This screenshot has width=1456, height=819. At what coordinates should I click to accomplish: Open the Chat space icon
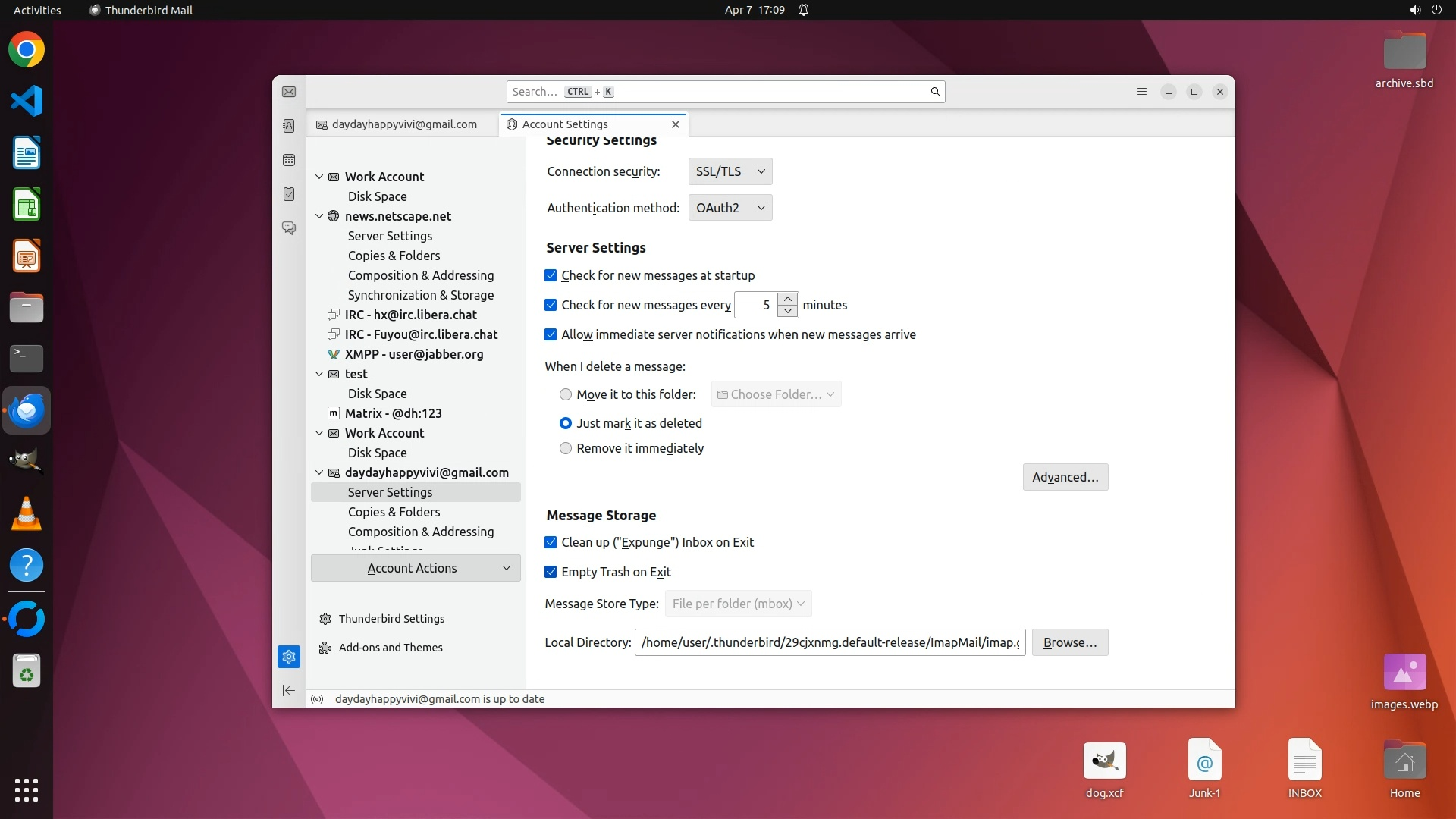tap(289, 227)
